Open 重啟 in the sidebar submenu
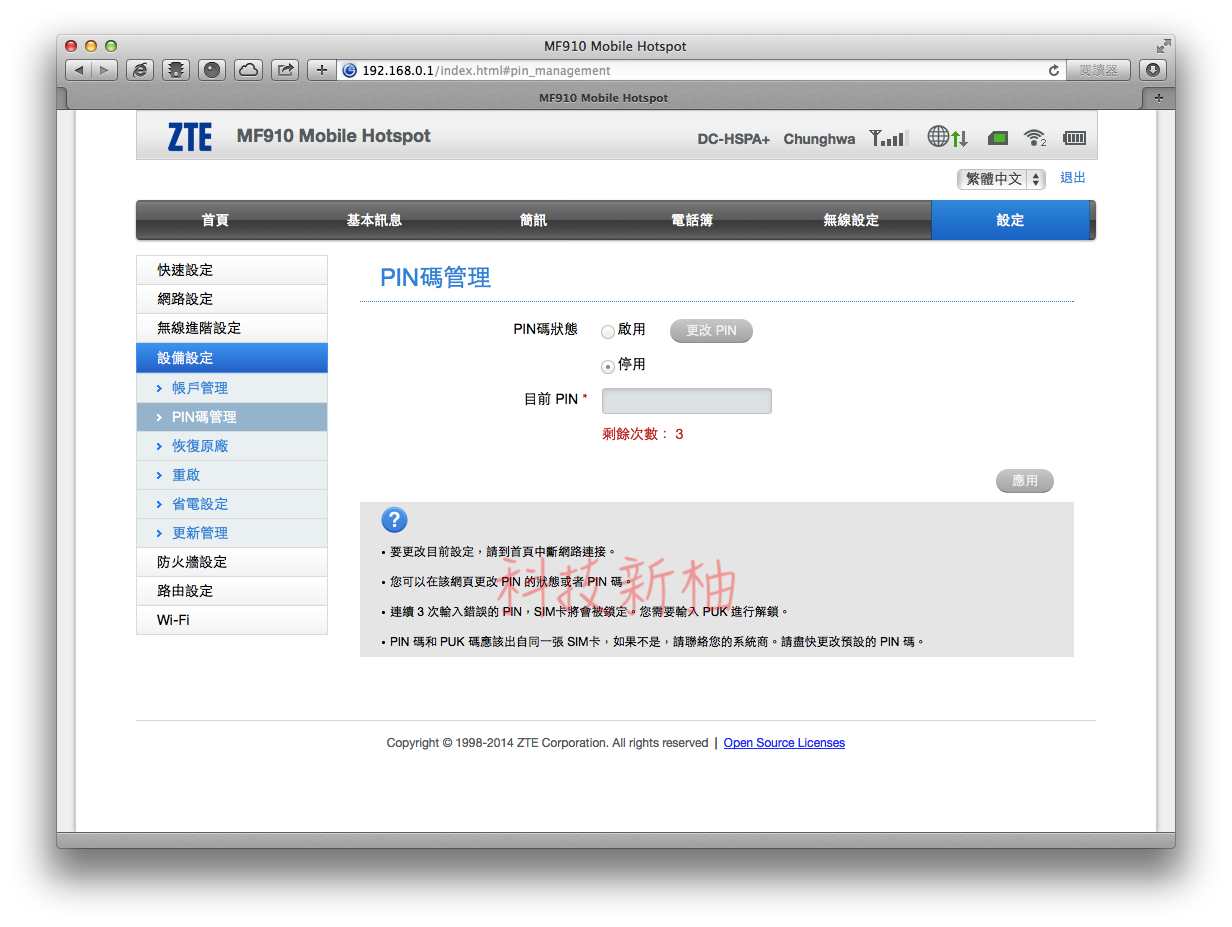 click(x=232, y=475)
